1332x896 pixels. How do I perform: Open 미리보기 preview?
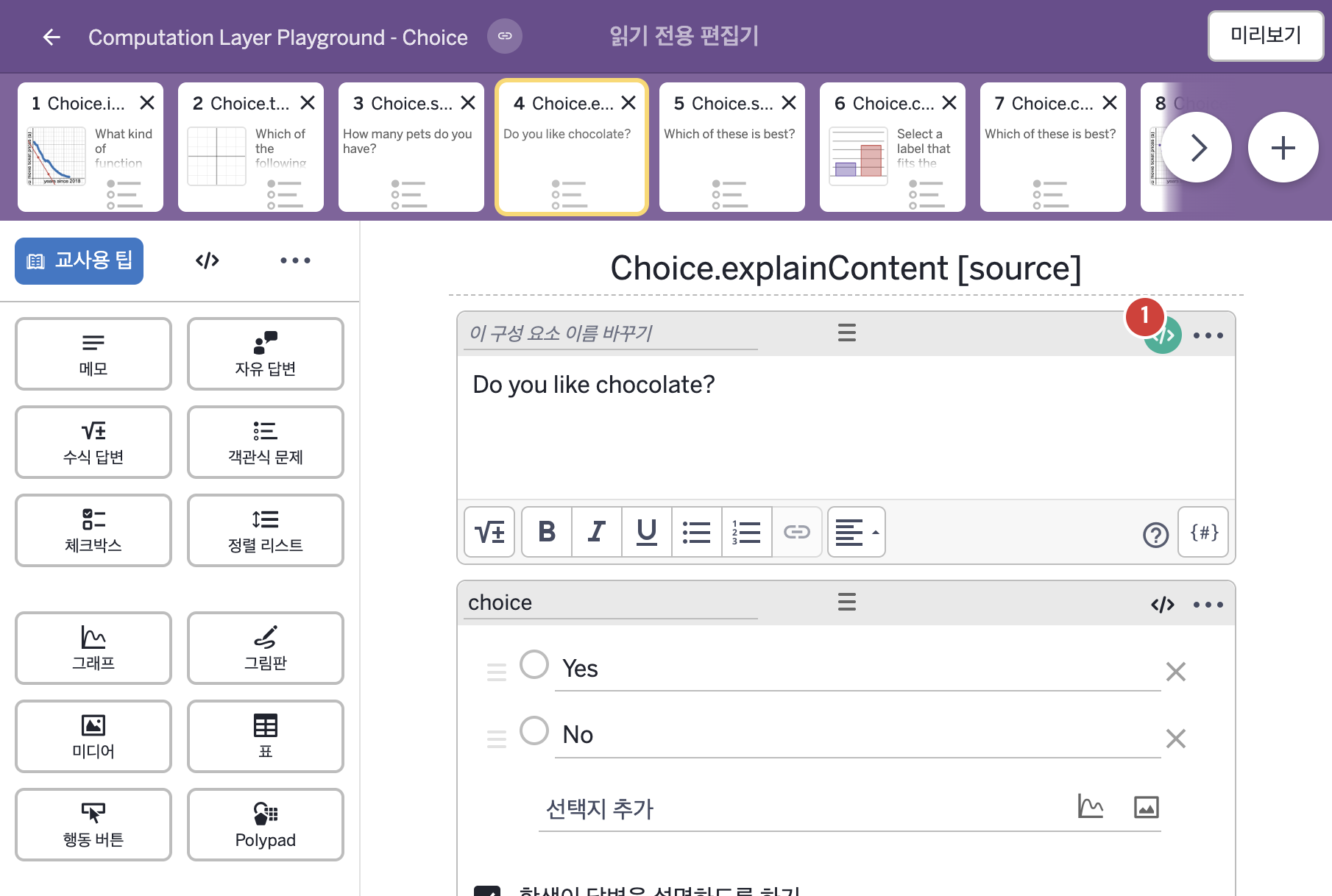(x=1266, y=35)
